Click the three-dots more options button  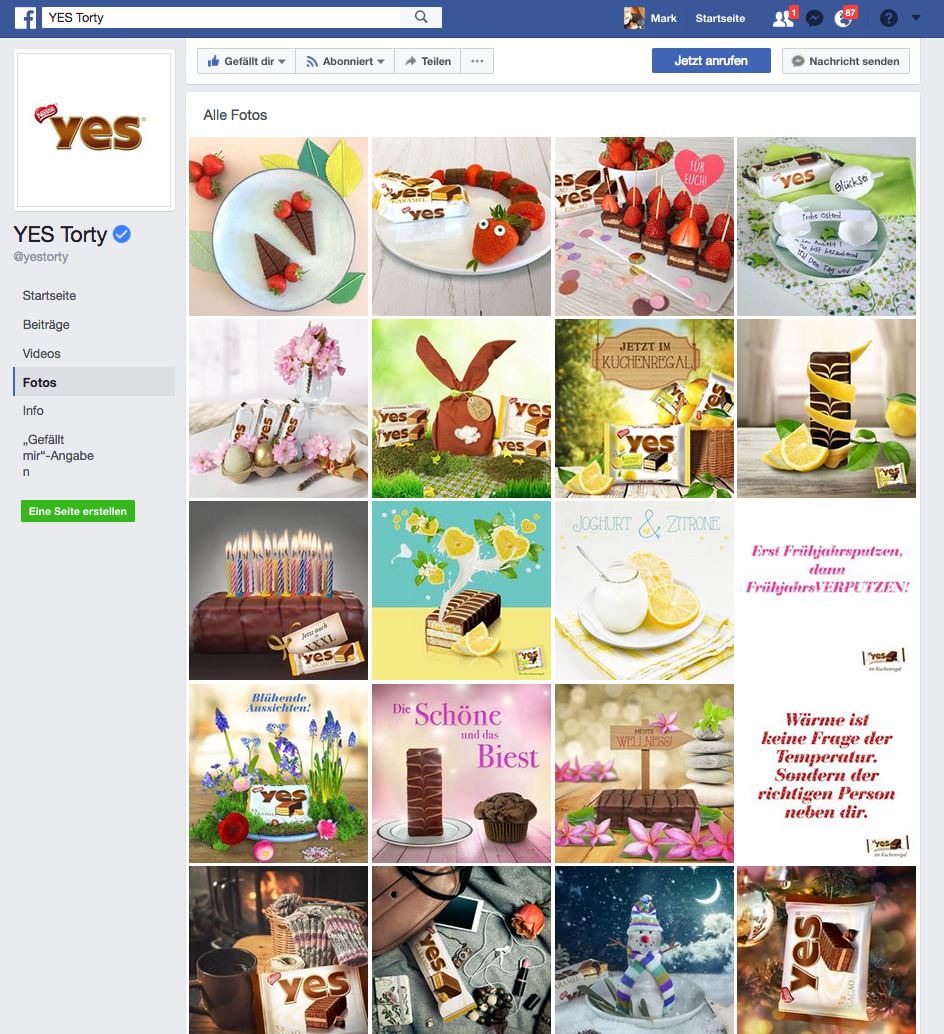(x=477, y=61)
